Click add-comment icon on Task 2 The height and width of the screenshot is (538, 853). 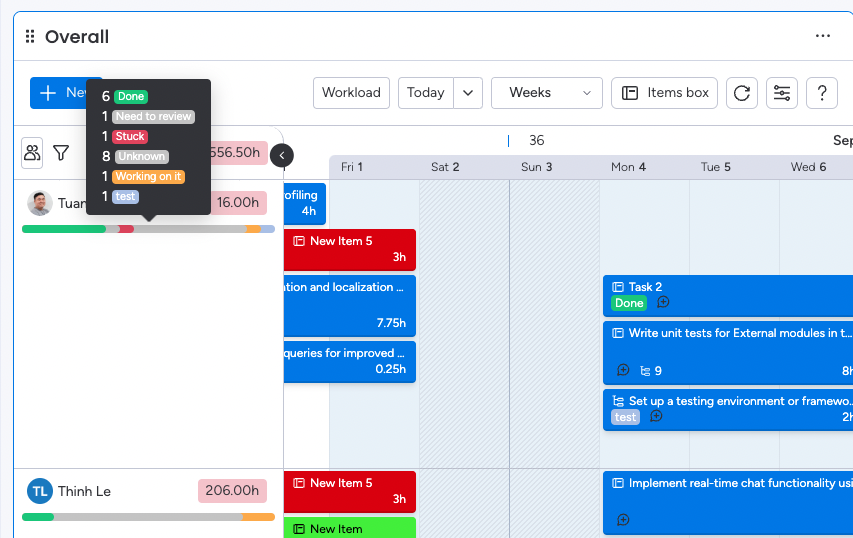tap(663, 303)
